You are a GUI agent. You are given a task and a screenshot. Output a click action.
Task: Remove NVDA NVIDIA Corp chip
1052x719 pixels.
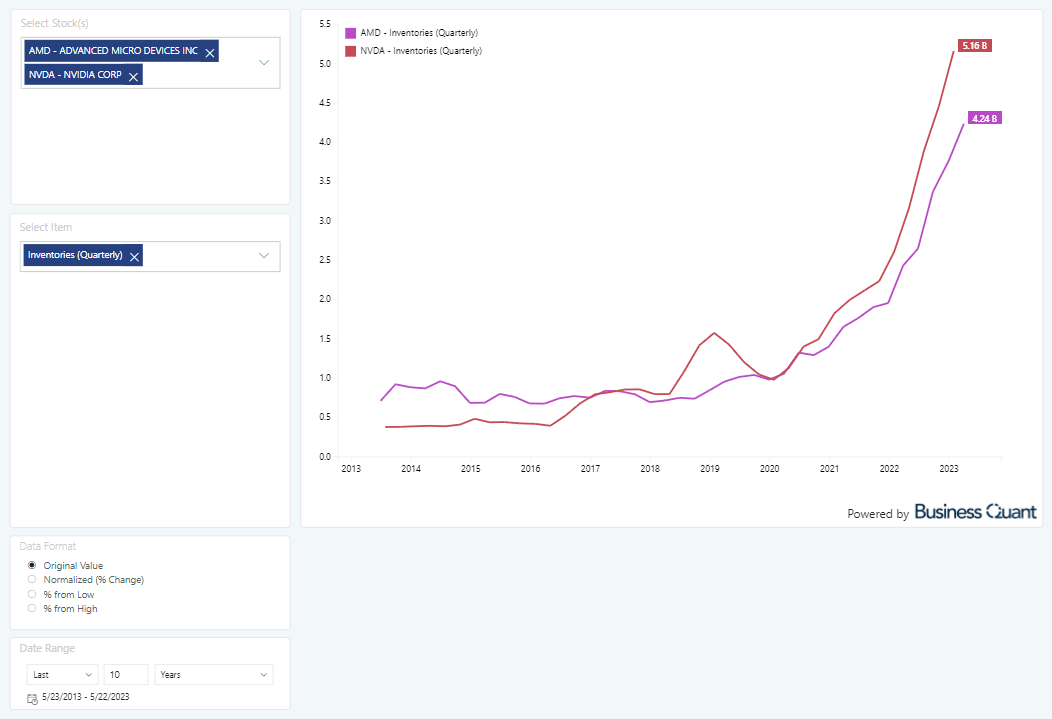coord(133,77)
